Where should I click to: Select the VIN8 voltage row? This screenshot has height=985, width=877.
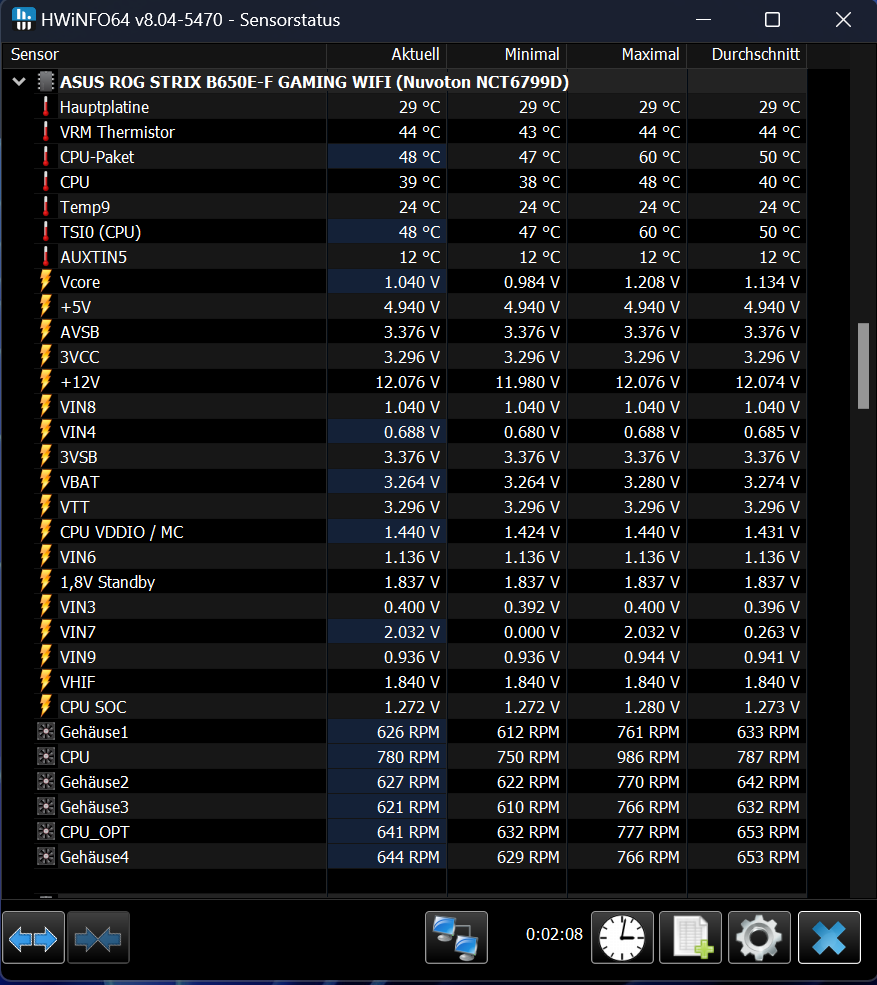(x=420, y=407)
